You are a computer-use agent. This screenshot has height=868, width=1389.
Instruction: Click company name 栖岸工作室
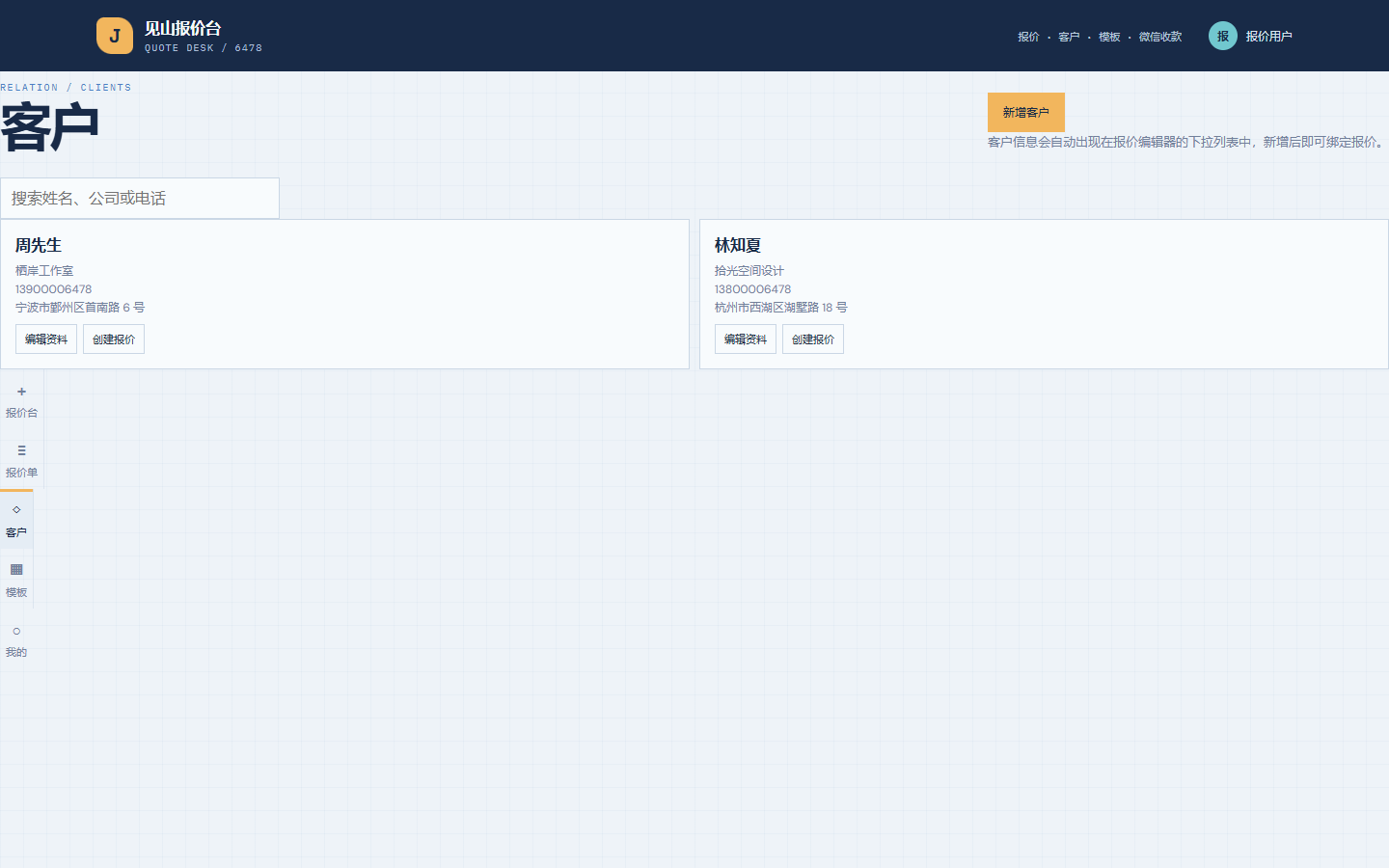pos(44,271)
